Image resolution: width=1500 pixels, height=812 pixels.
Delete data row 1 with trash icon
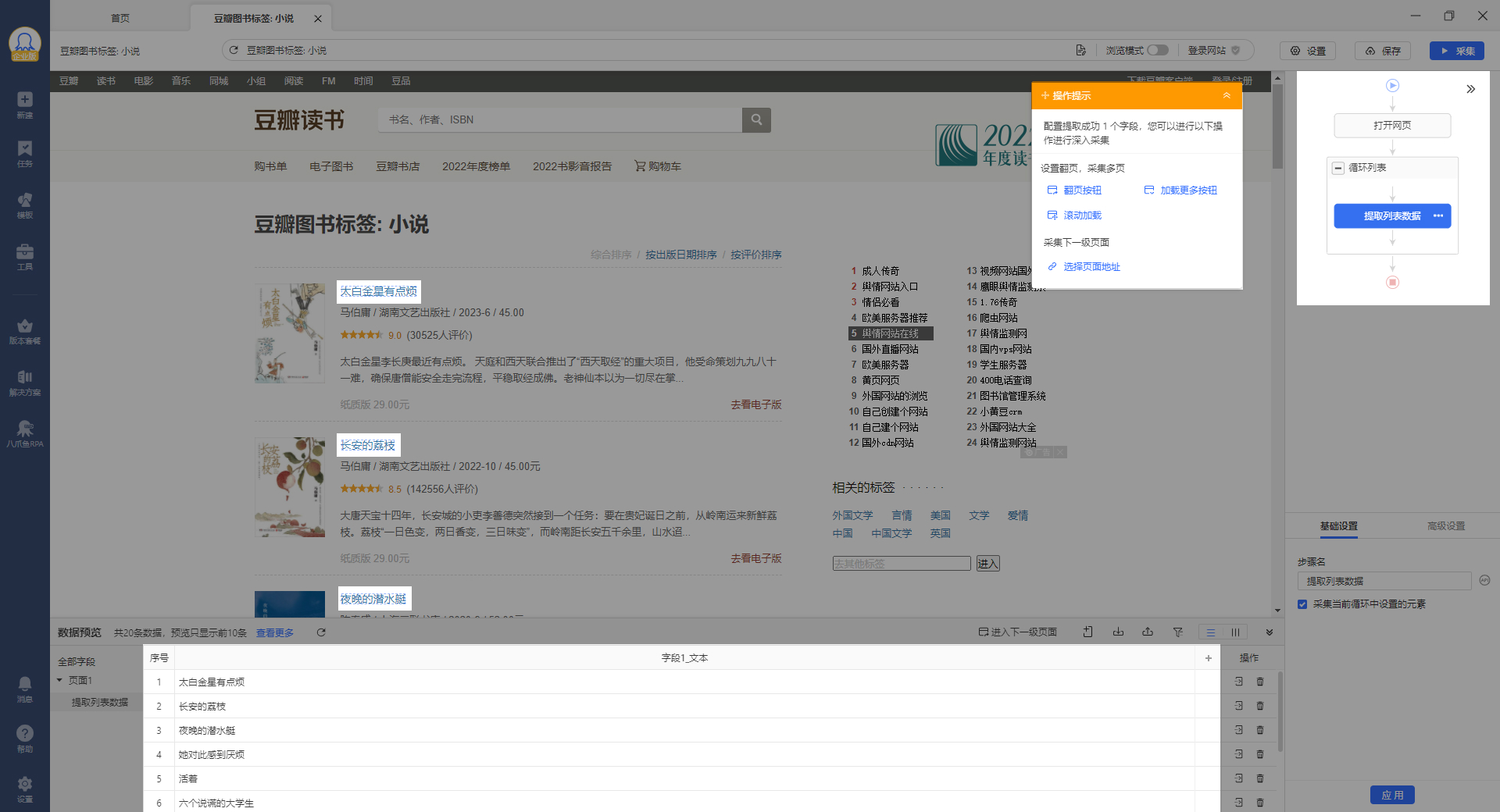tap(1260, 682)
